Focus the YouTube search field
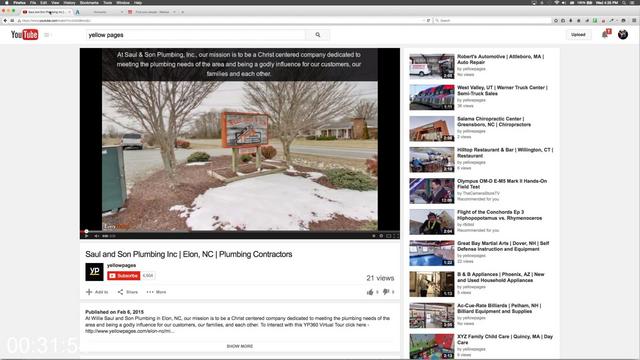This screenshot has height=360, width=640. pos(196,35)
